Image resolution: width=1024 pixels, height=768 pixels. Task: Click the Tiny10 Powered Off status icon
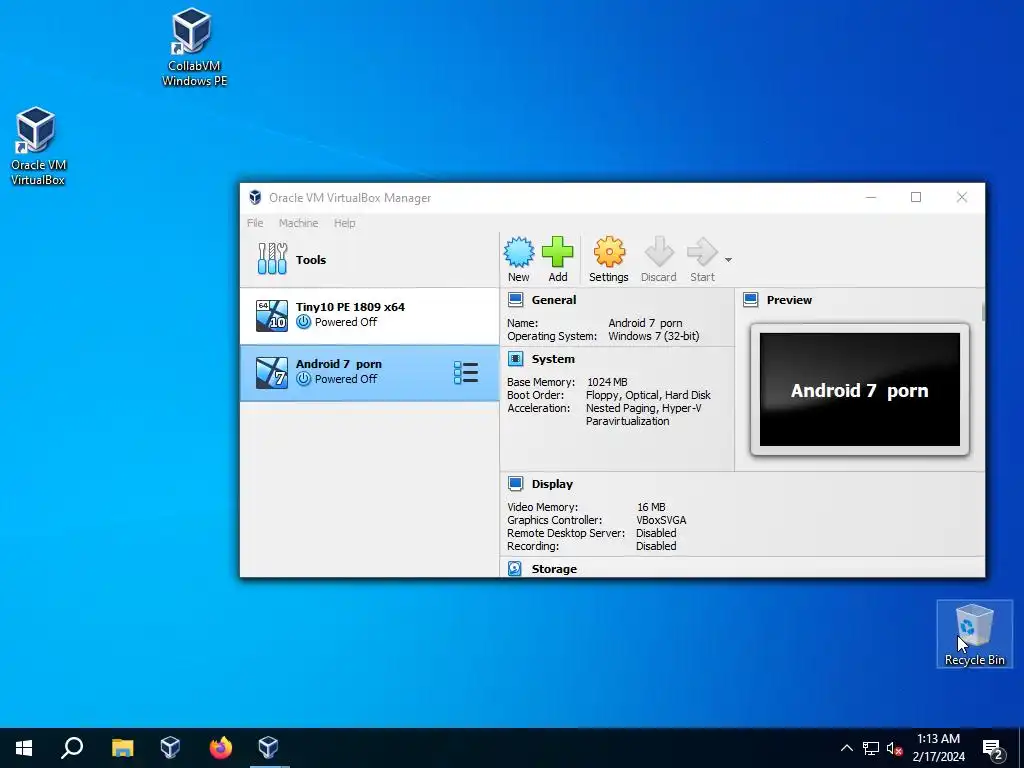tap(303, 322)
